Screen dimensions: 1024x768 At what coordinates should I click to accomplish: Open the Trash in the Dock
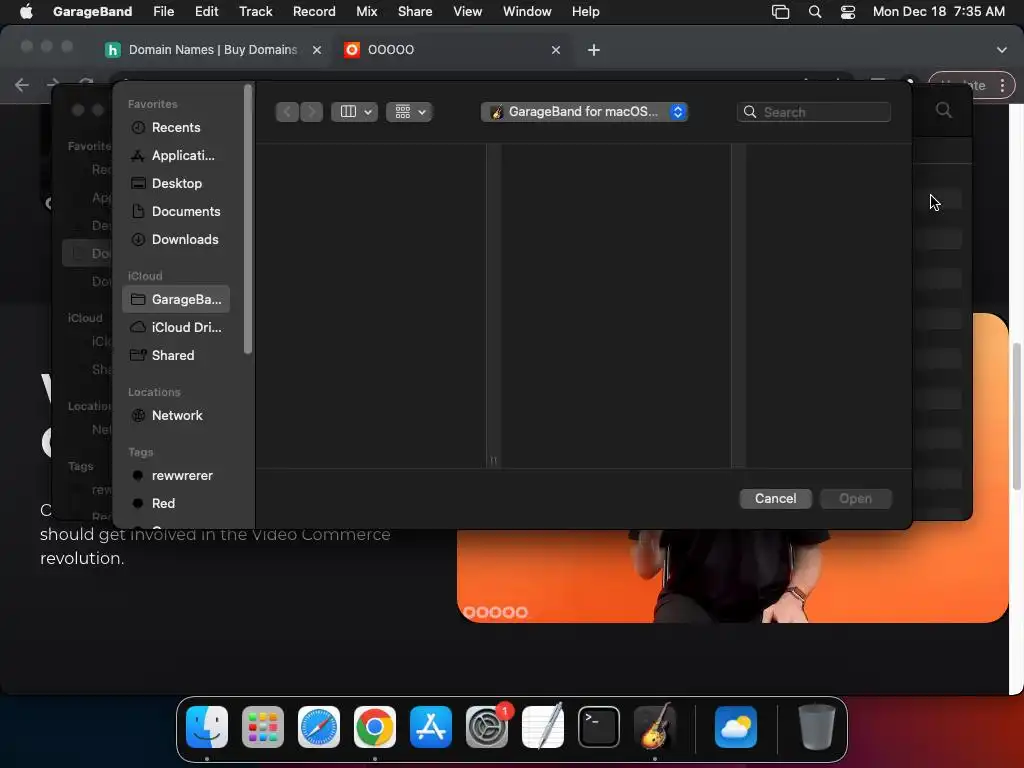pyautogui.click(x=816, y=727)
